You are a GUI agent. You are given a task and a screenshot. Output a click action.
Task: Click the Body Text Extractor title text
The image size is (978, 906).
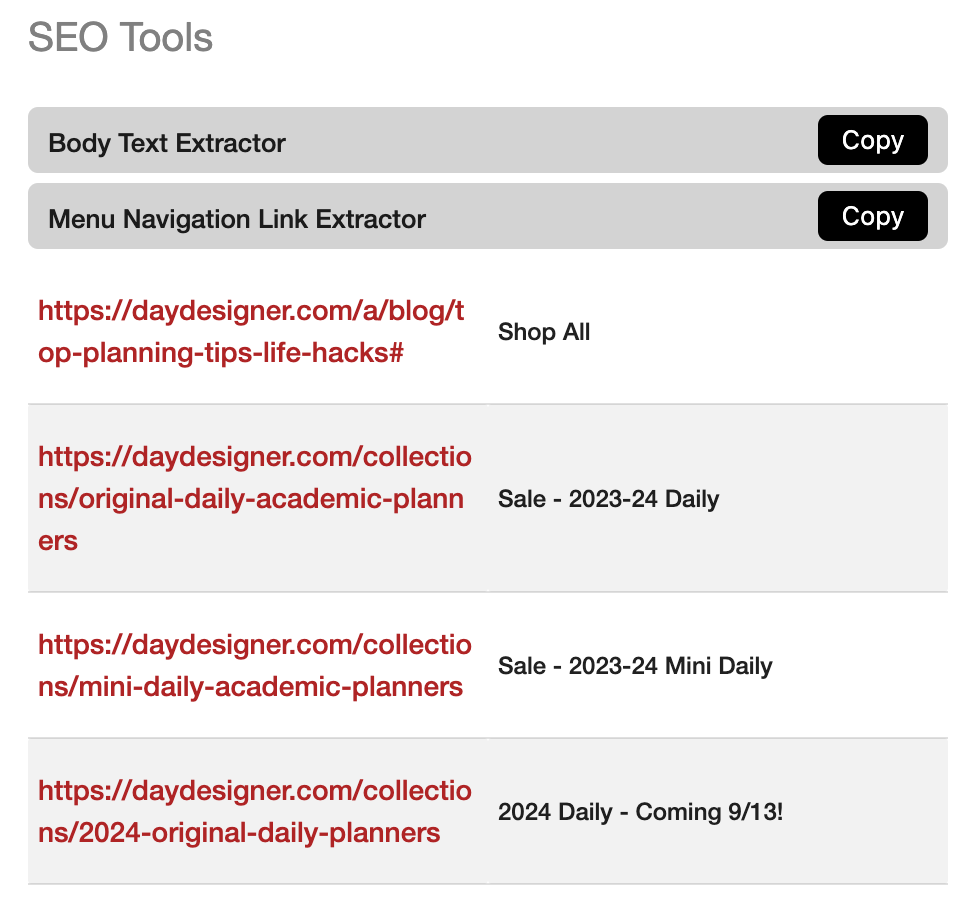(167, 143)
